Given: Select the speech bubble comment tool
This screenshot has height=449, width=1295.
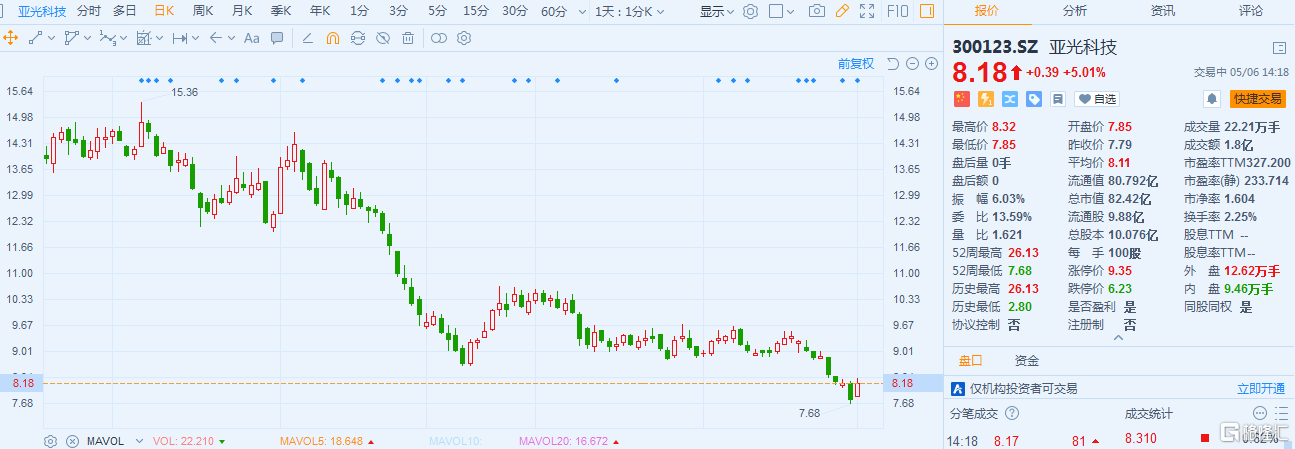Looking at the screenshot, I should tap(277, 38).
